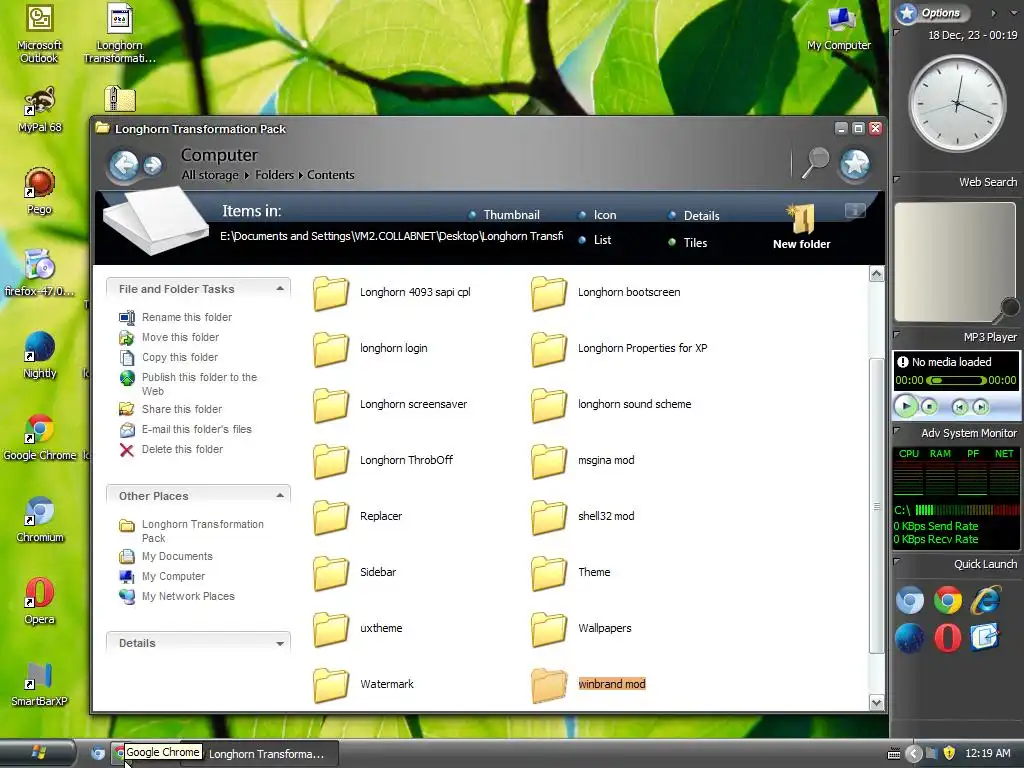1024x768 pixels.
Task: Click scrollbar up arrow in folder list
Action: coord(876,274)
